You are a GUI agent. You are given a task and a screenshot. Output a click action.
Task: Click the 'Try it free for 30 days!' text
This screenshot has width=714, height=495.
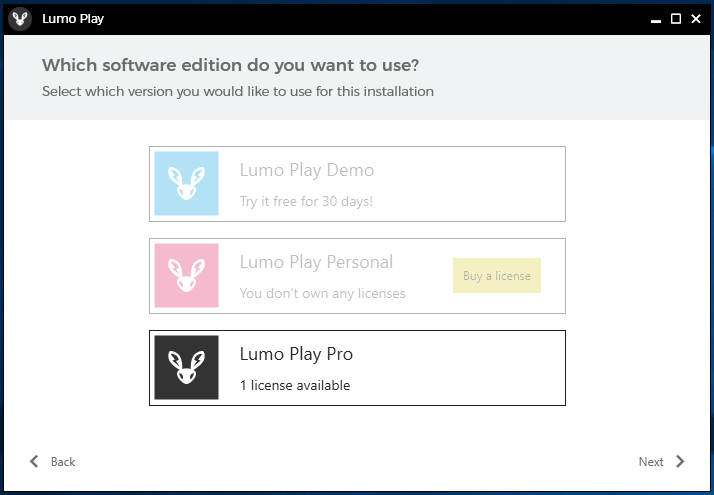[306, 201]
